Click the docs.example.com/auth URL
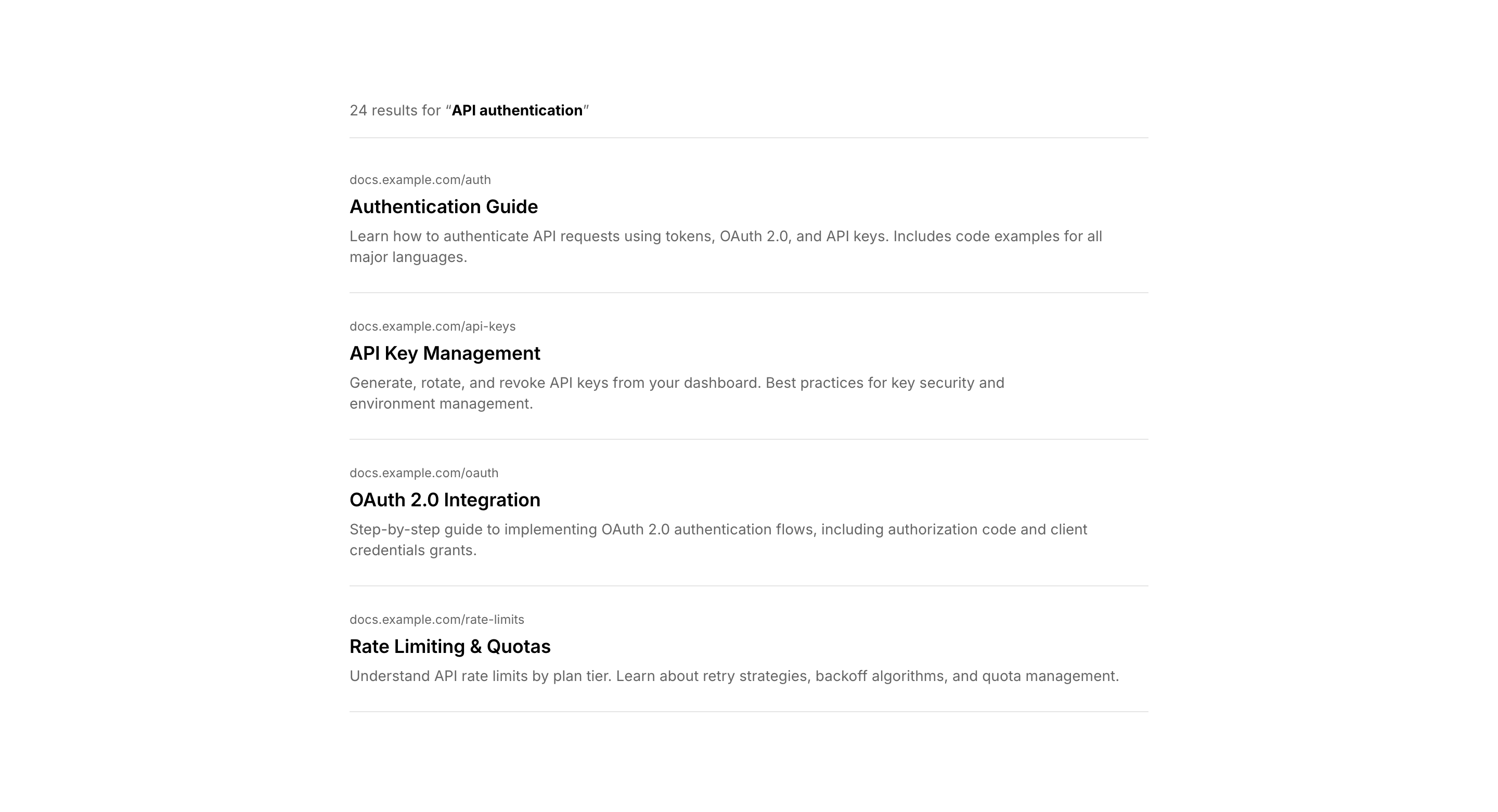The width and height of the screenshot is (1498, 812). coord(420,179)
